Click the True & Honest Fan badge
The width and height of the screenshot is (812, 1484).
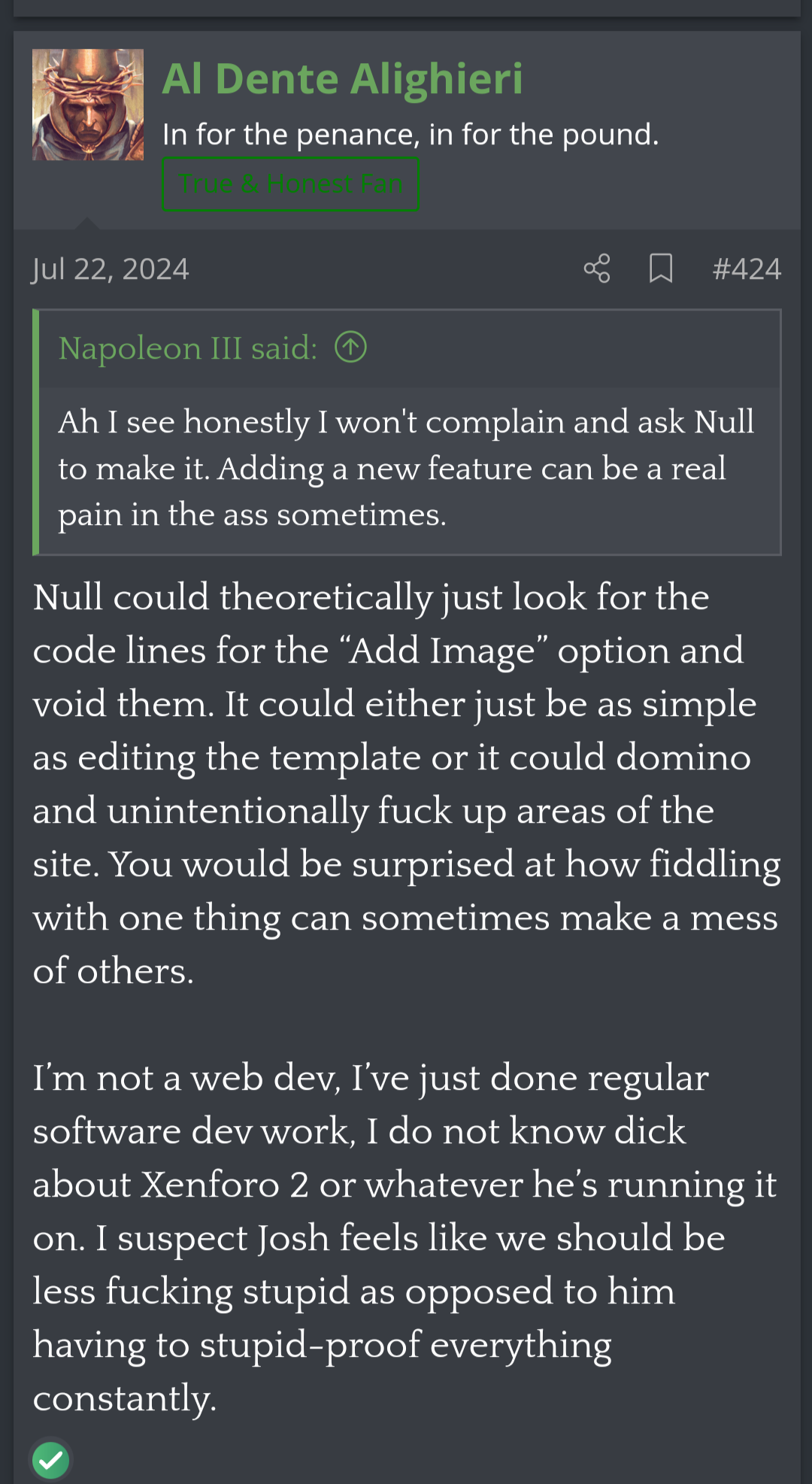[290, 184]
